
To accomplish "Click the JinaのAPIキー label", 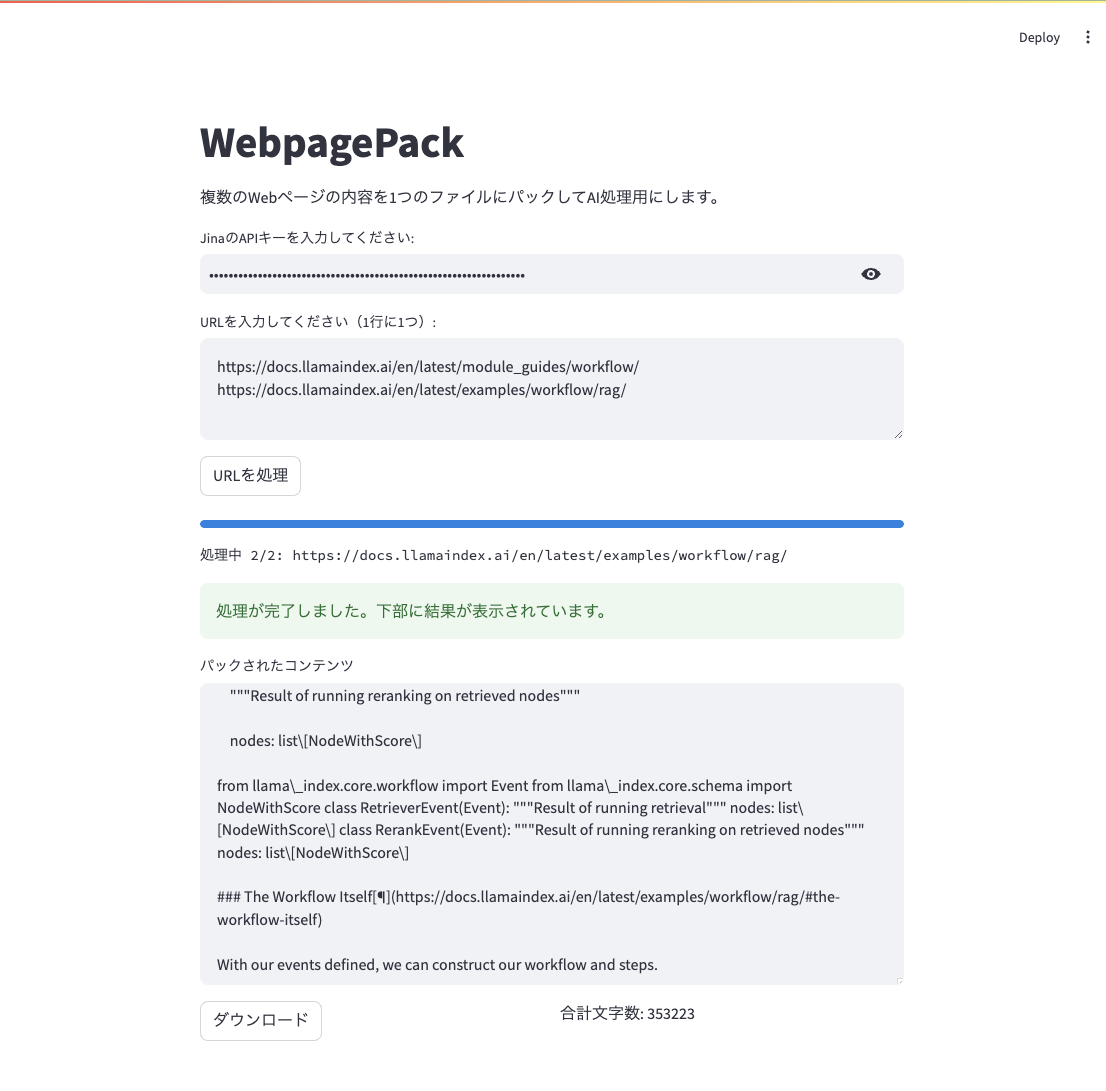I will 307,238.
